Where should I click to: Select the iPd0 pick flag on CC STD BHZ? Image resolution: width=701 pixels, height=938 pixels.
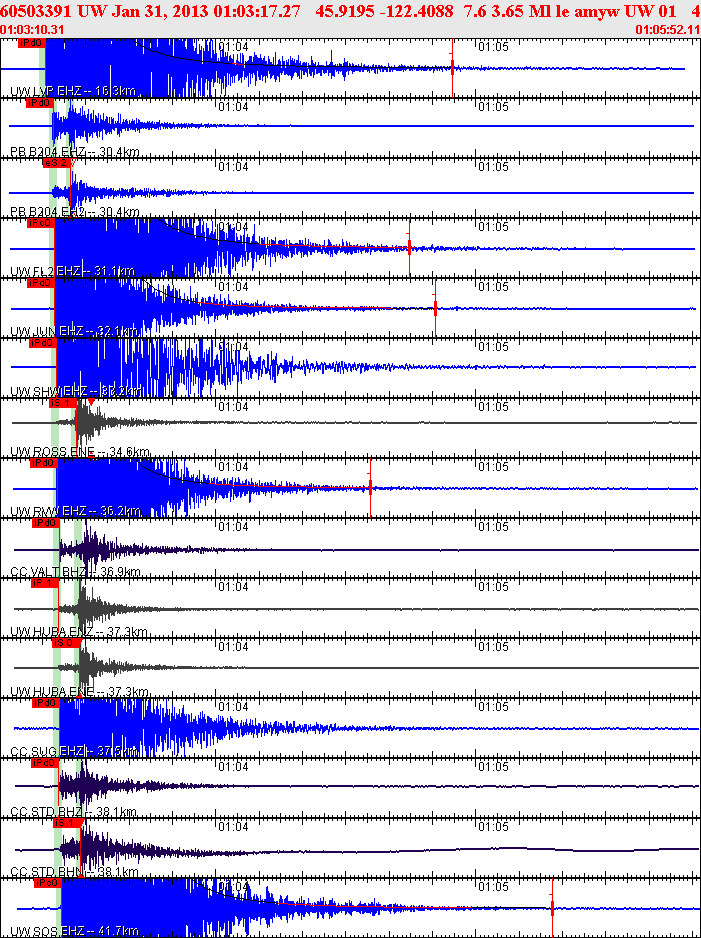[x=45, y=763]
